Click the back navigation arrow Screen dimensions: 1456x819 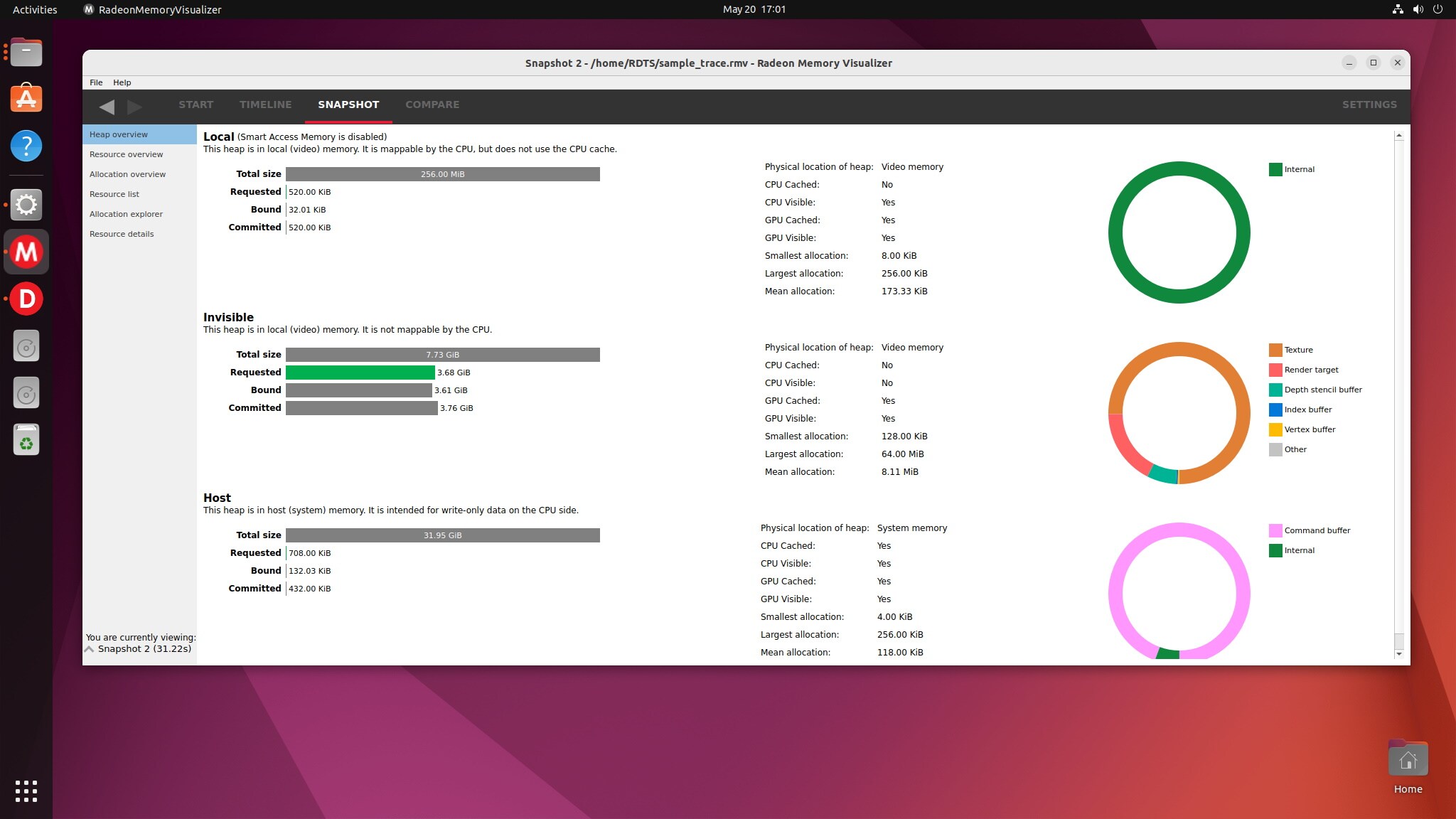click(107, 107)
